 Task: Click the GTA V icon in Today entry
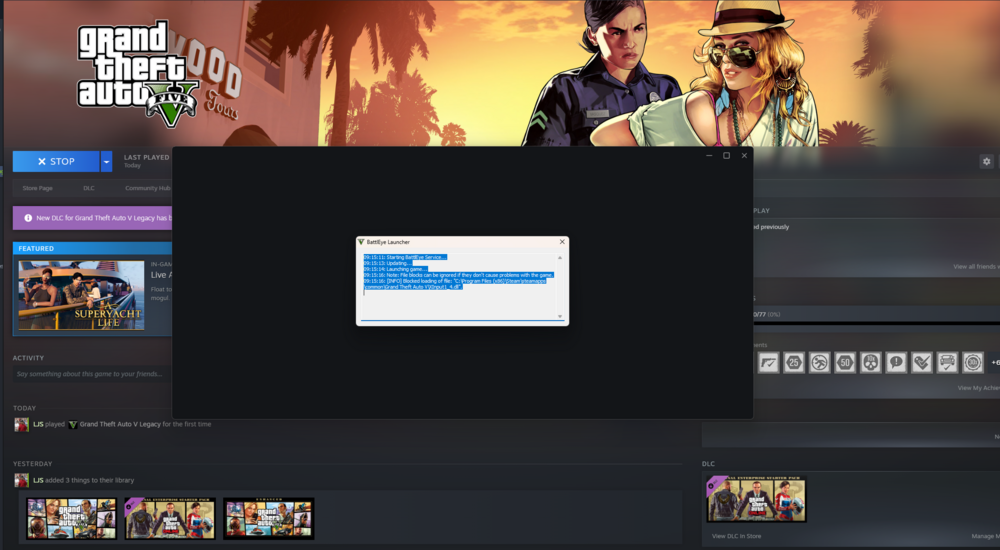tap(73, 424)
